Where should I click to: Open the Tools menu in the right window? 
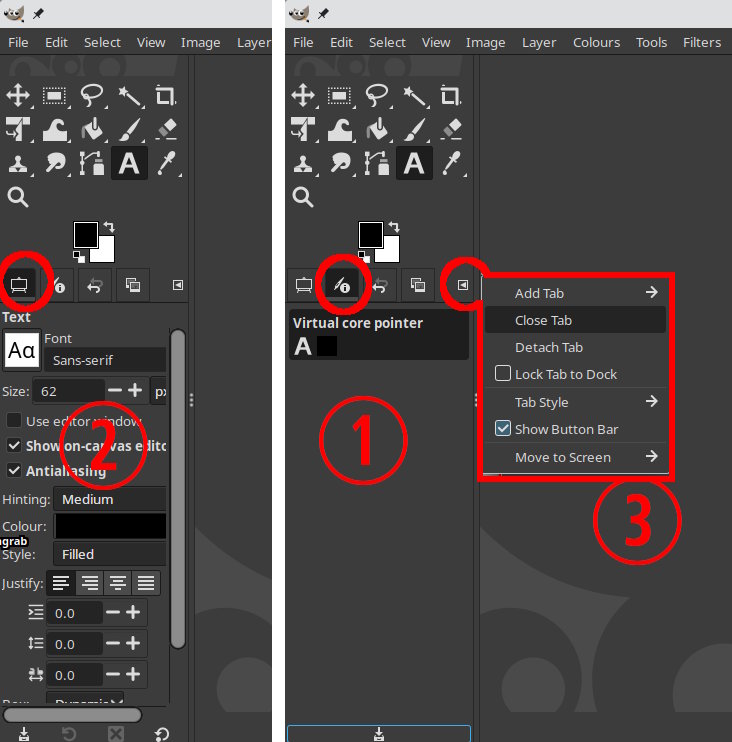(651, 43)
